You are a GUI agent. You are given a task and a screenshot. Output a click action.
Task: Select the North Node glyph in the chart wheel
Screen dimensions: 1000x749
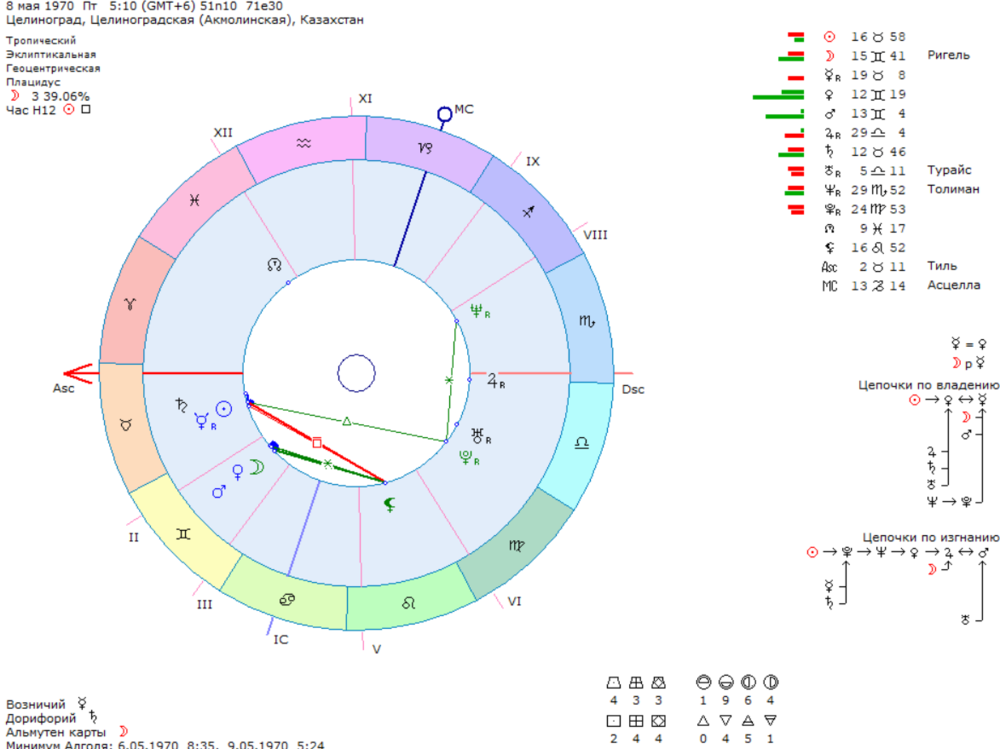pyautogui.click(x=274, y=264)
